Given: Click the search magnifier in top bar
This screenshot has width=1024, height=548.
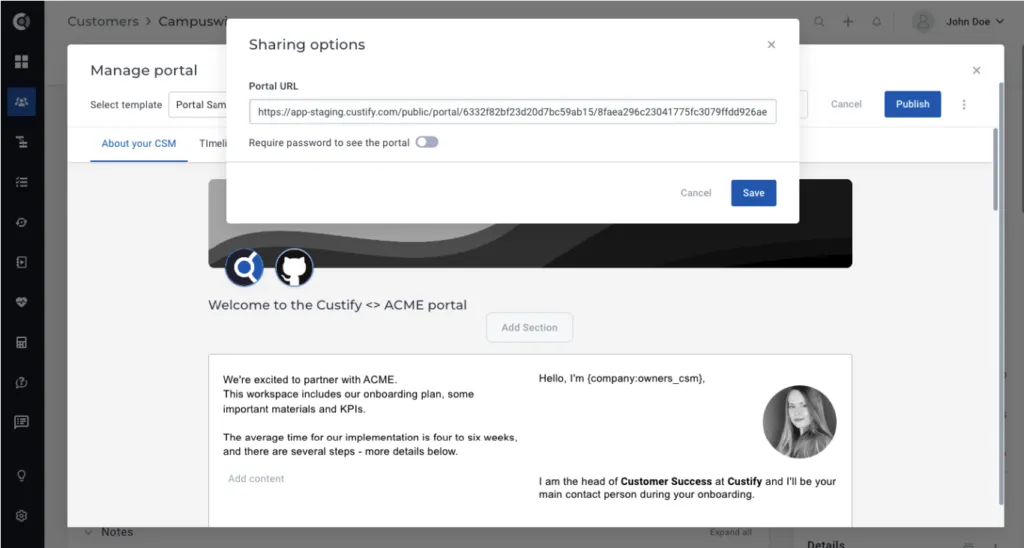Looking at the screenshot, I should click(x=819, y=22).
